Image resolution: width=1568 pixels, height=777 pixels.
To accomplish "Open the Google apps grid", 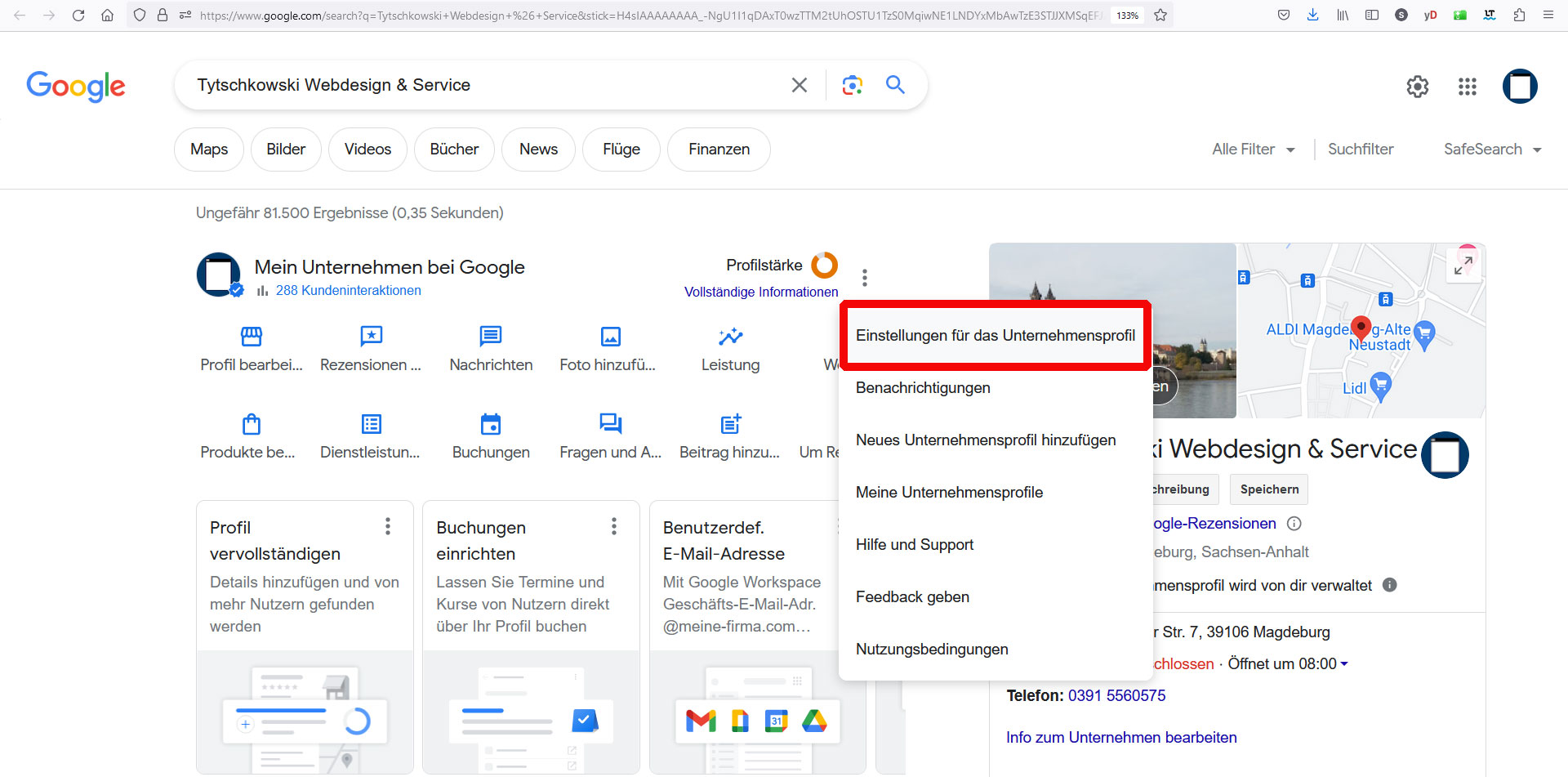I will click(x=1468, y=87).
